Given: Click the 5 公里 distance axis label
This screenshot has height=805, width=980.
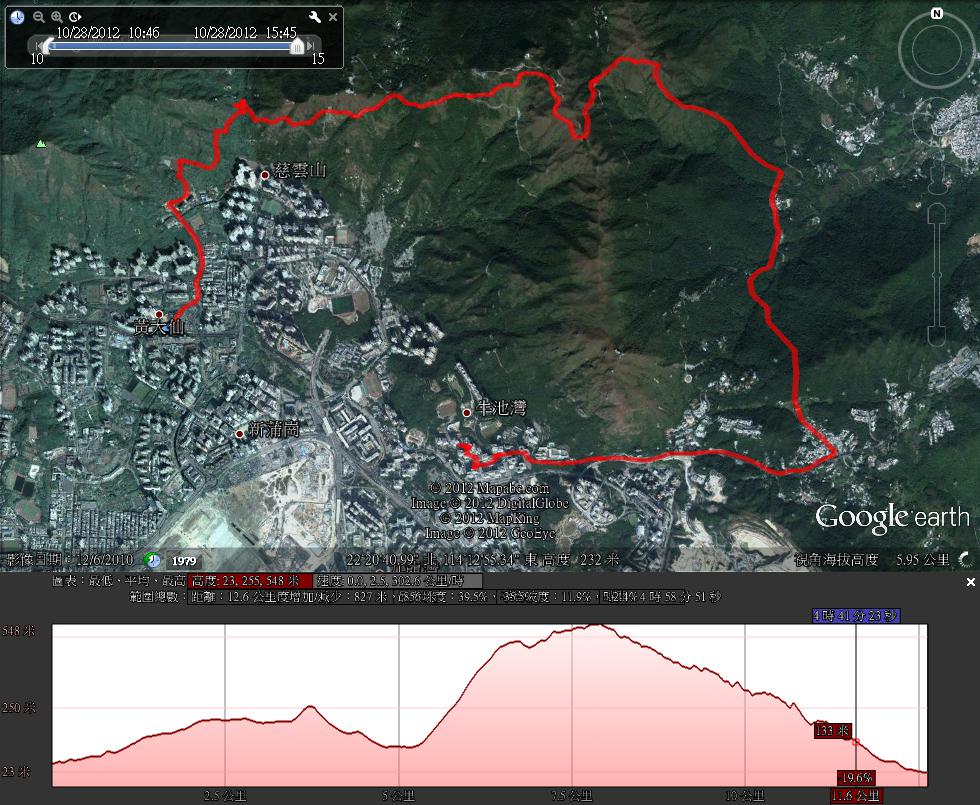Looking at the screenshot, I should click(399, 796).
